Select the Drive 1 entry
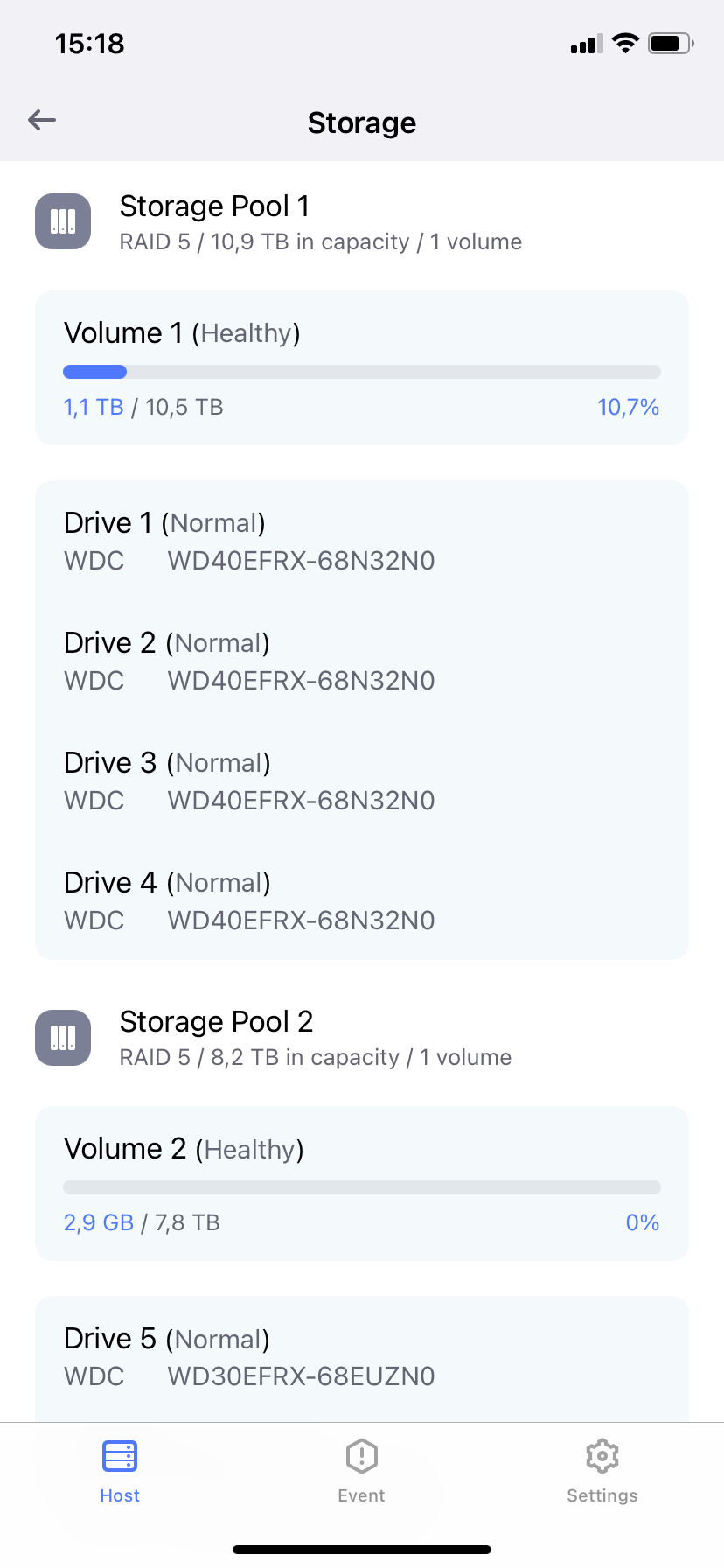Viewport: 724px width, 1568px height. pos(362,542)
